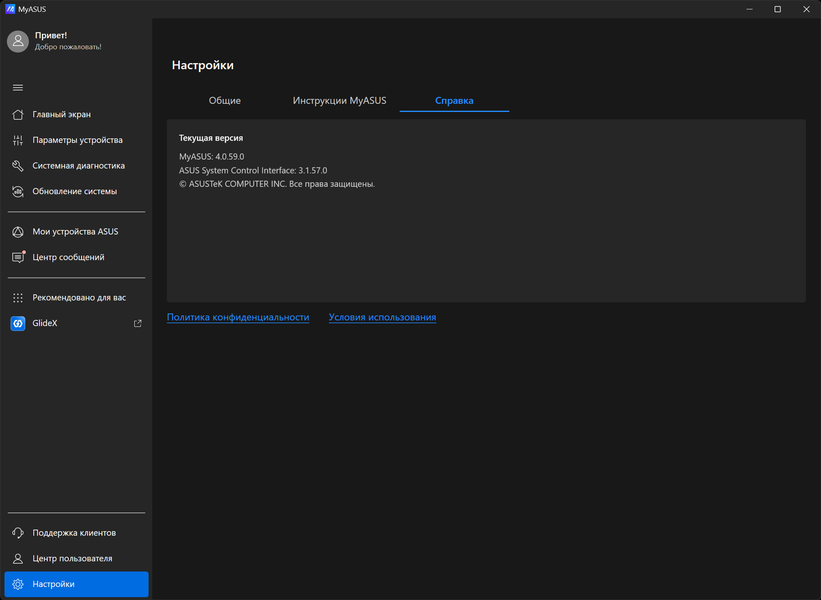Click the Привет! welcome text
The height and width of the screenshot is (600, 821).
pos(51,35)
